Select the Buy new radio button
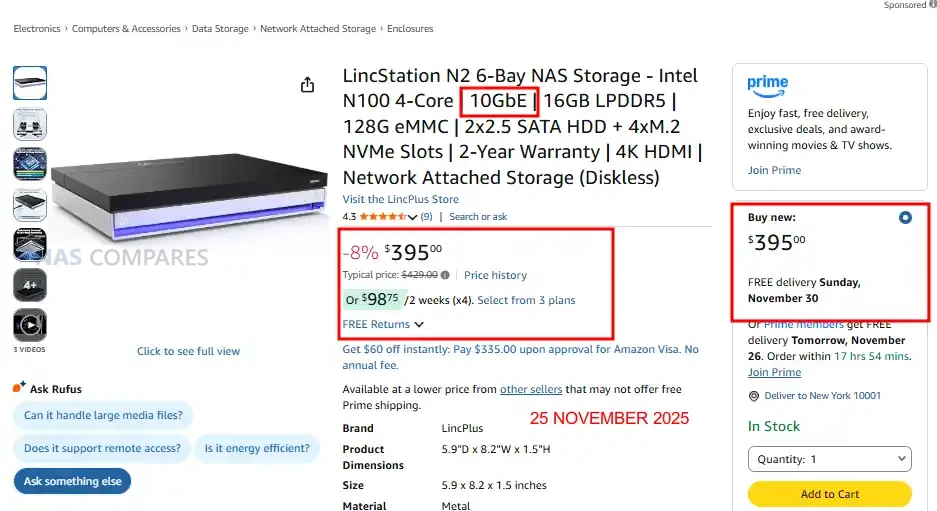This screenshot has height=511, width=937. tap(905, 217)
